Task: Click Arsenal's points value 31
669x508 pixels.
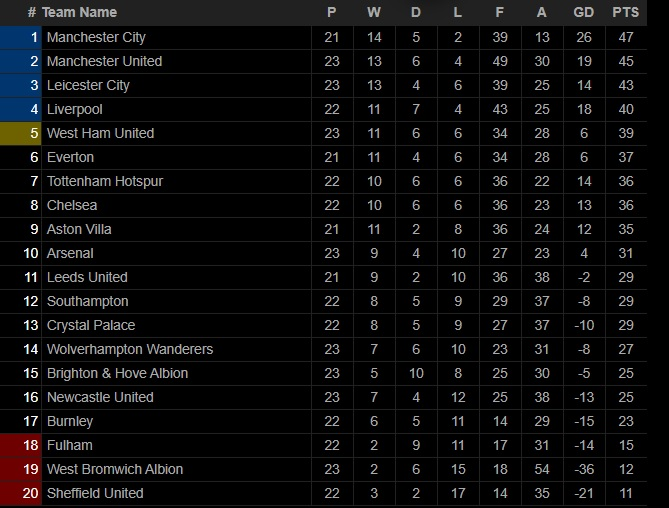Action: coord(625,253)
